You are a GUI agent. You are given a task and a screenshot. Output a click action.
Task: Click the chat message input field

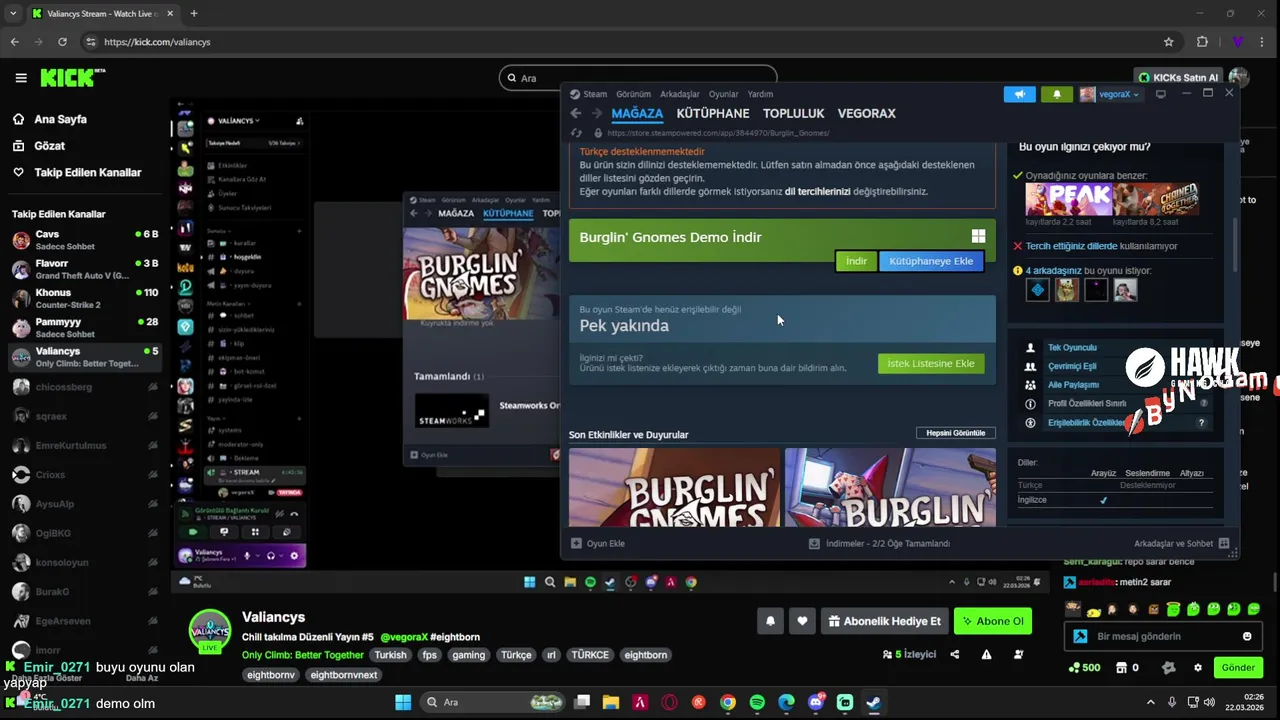(x=1163, y=636)
